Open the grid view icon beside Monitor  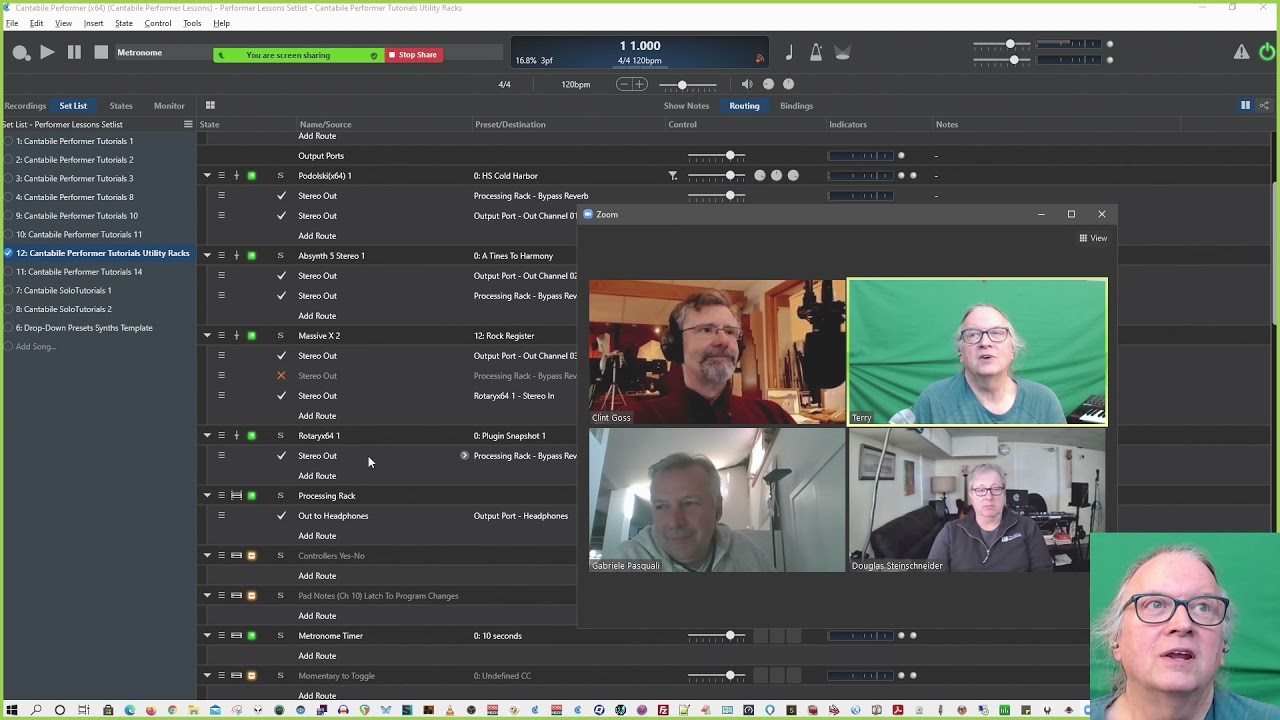pos(210,105)
